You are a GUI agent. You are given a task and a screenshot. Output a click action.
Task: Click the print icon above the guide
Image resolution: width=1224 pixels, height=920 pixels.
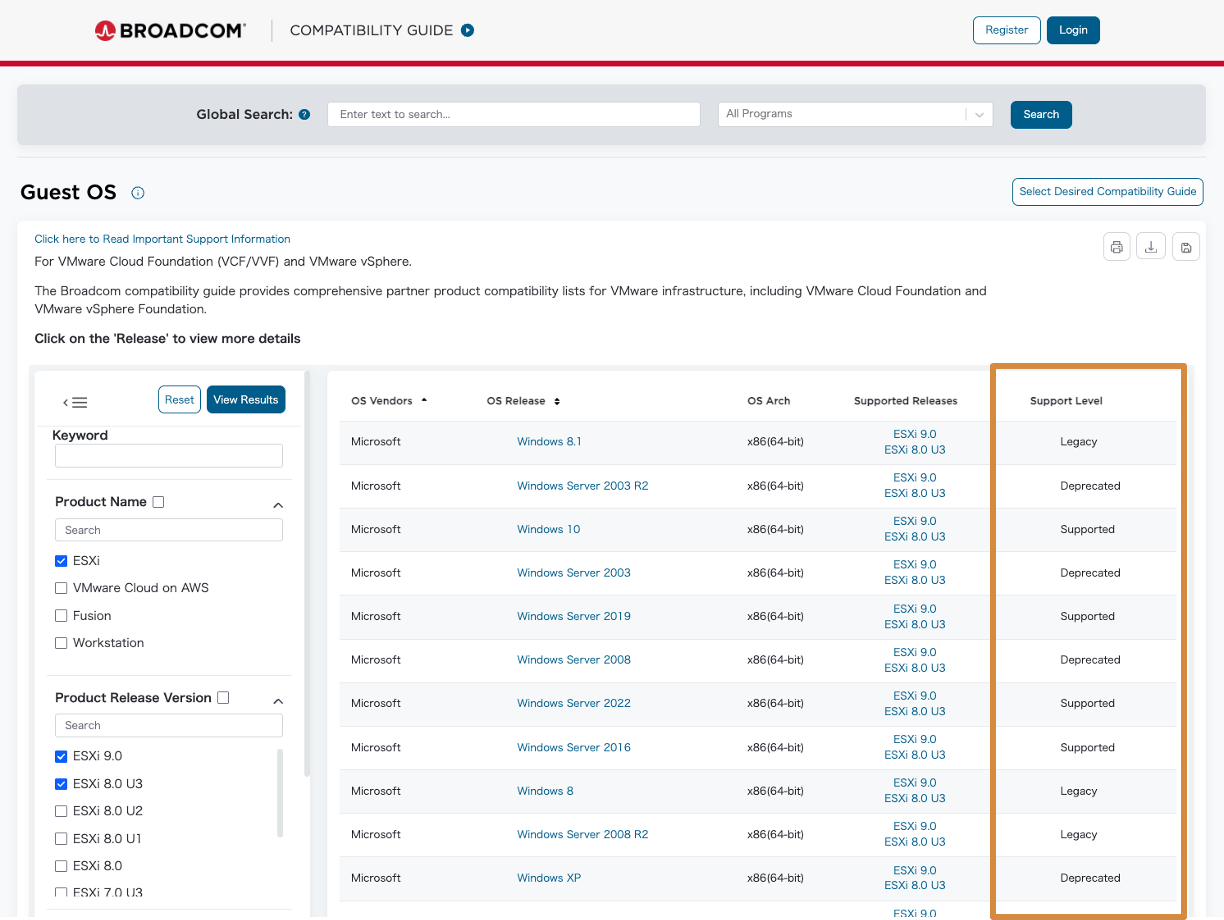coord(1116,246)
